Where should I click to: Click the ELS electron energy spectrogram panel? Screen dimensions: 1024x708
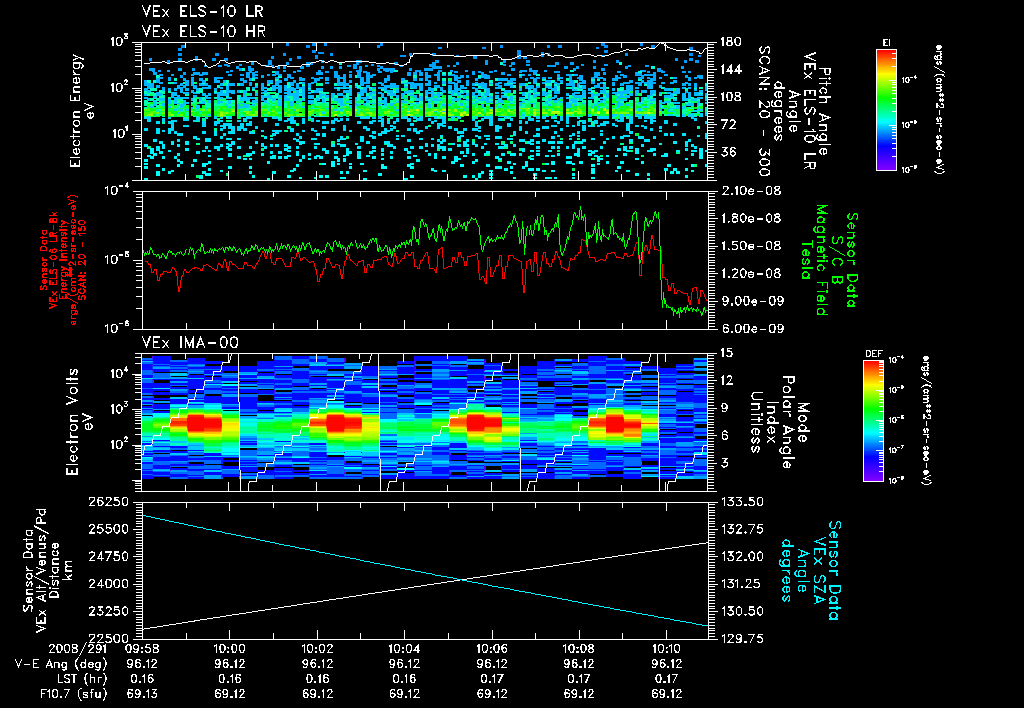coord(424,111)
